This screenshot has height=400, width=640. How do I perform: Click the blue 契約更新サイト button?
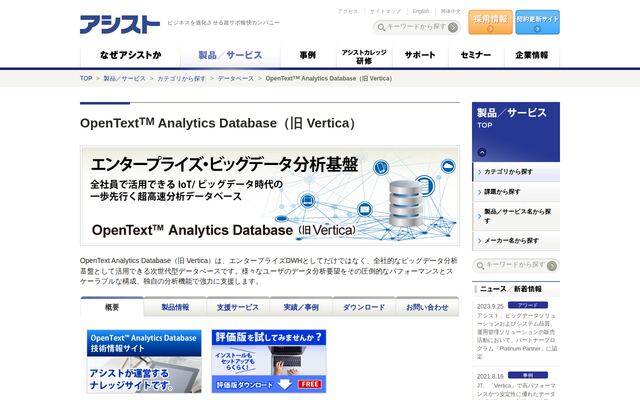(538, 22)
